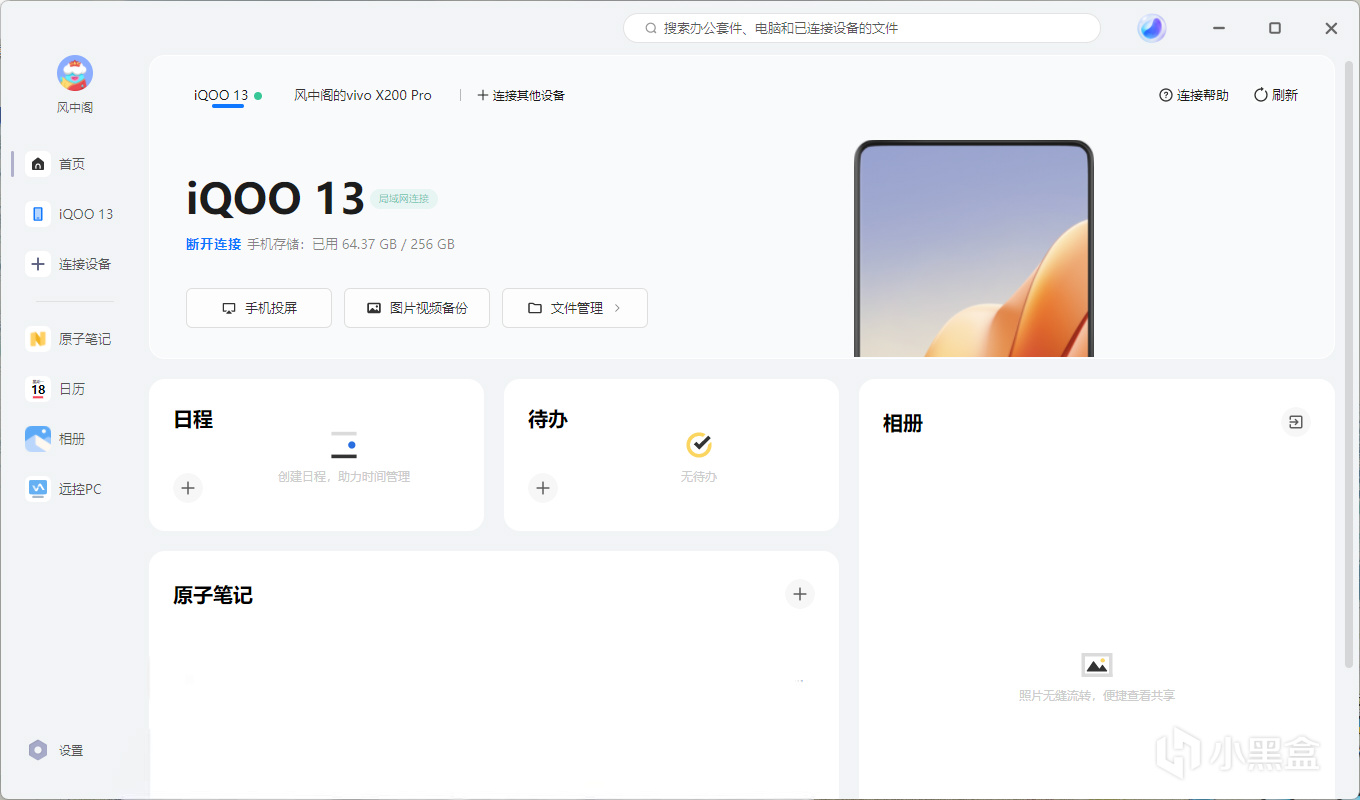
Task: Switch to 风中阁的vivo X200 Pro tab
Action: 363,95
